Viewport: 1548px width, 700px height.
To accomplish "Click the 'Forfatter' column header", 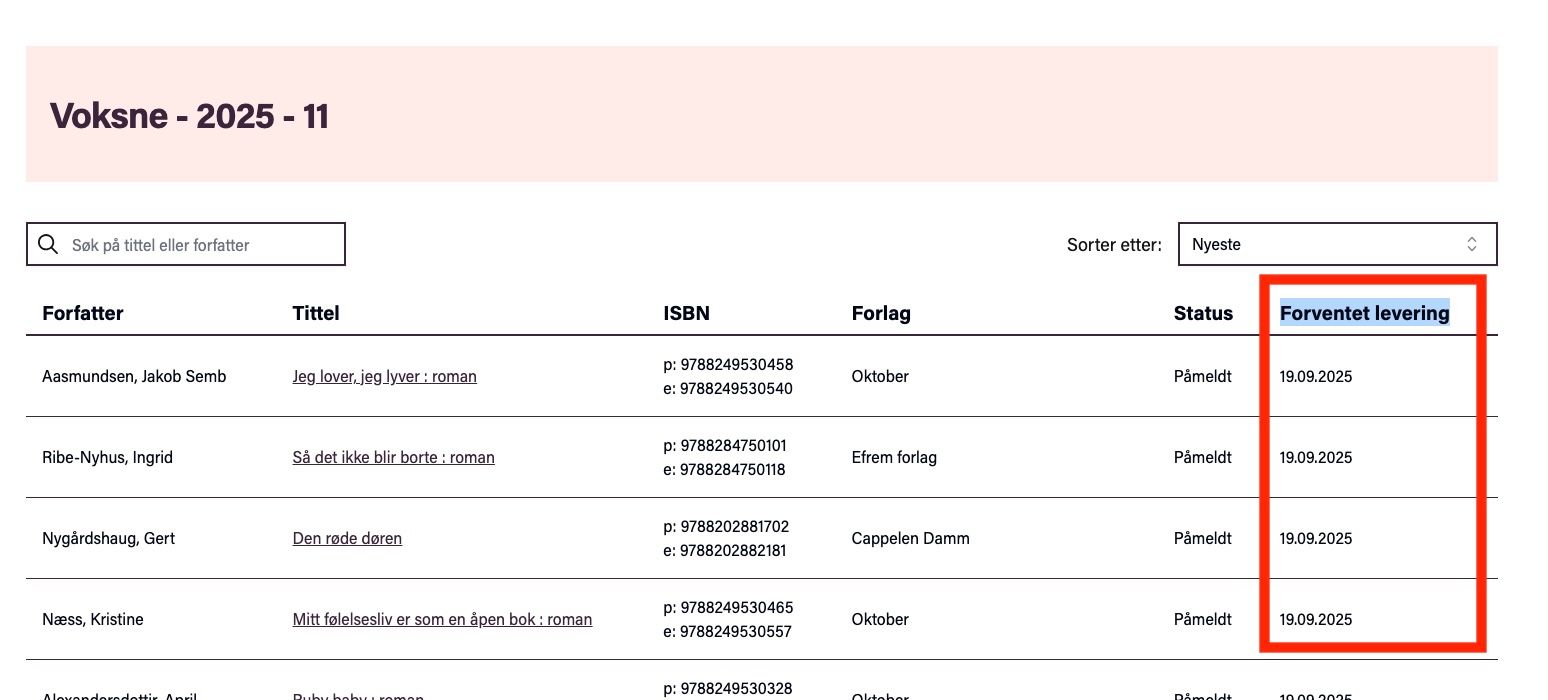I will (x=83, y=313).
